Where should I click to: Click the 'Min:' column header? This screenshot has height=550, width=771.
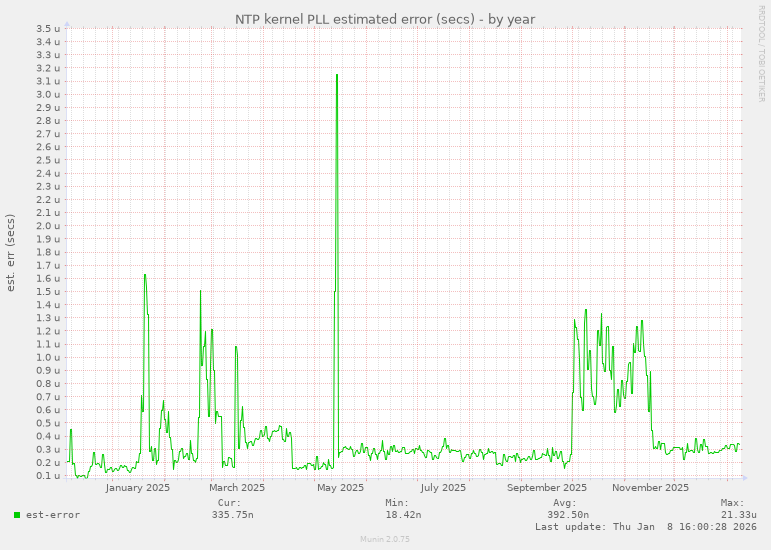(x=397, y=503)
